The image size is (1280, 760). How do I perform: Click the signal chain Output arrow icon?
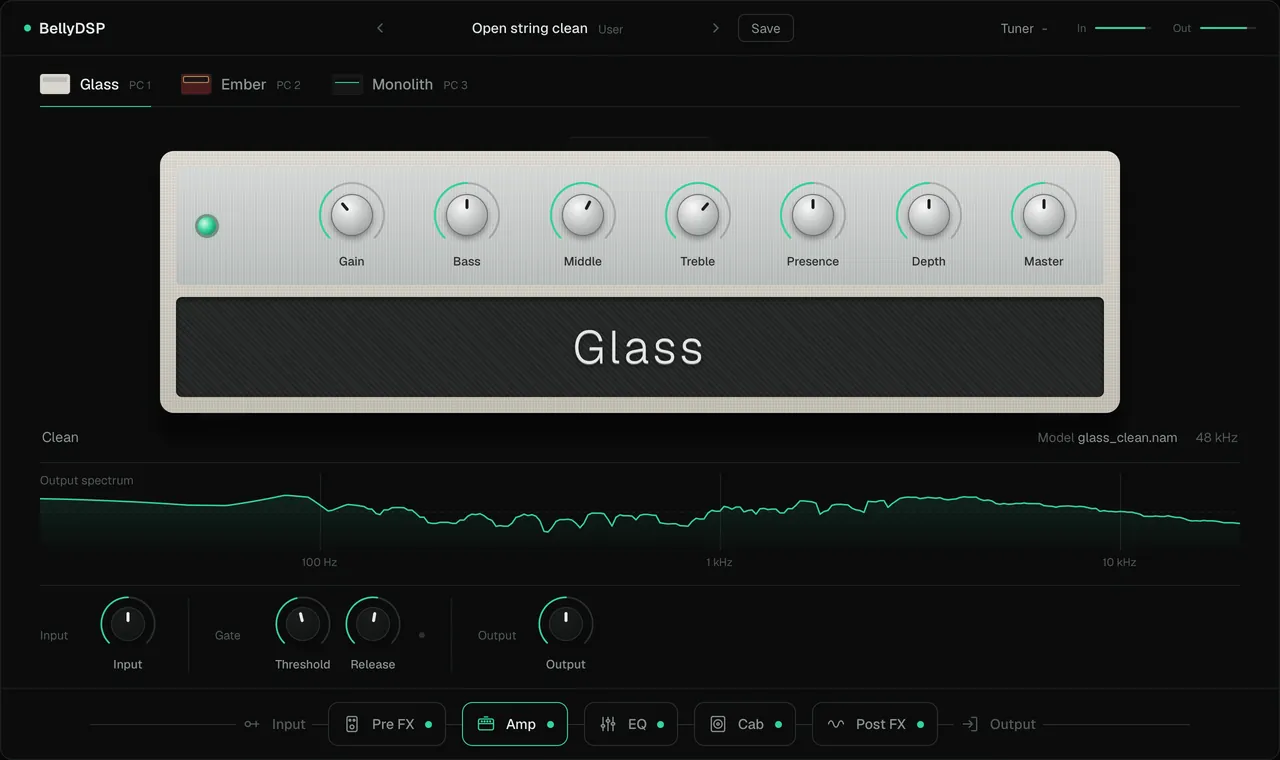[x=970, y=724]
